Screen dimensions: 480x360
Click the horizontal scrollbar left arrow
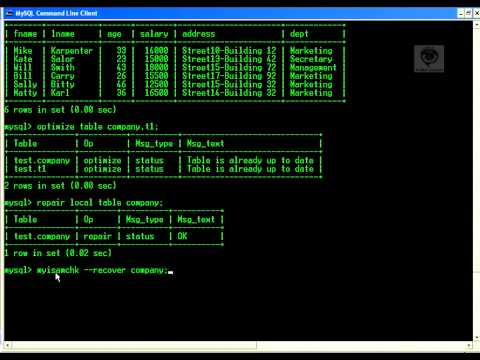tap(7, 346)
